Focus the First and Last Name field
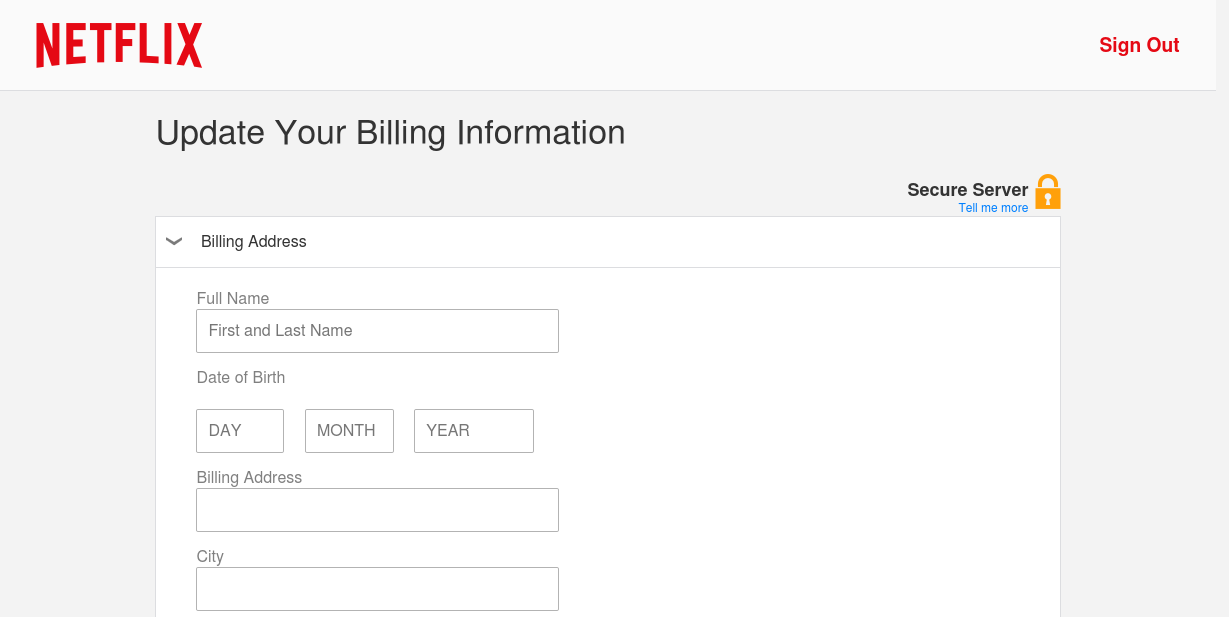 377,330
